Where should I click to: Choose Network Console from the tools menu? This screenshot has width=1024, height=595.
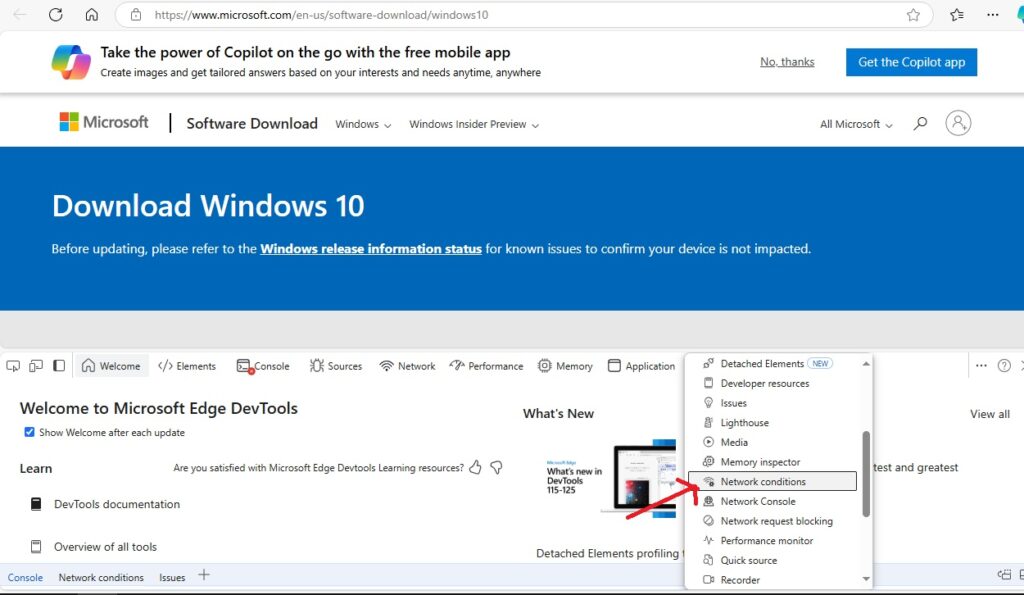(773, 501)
